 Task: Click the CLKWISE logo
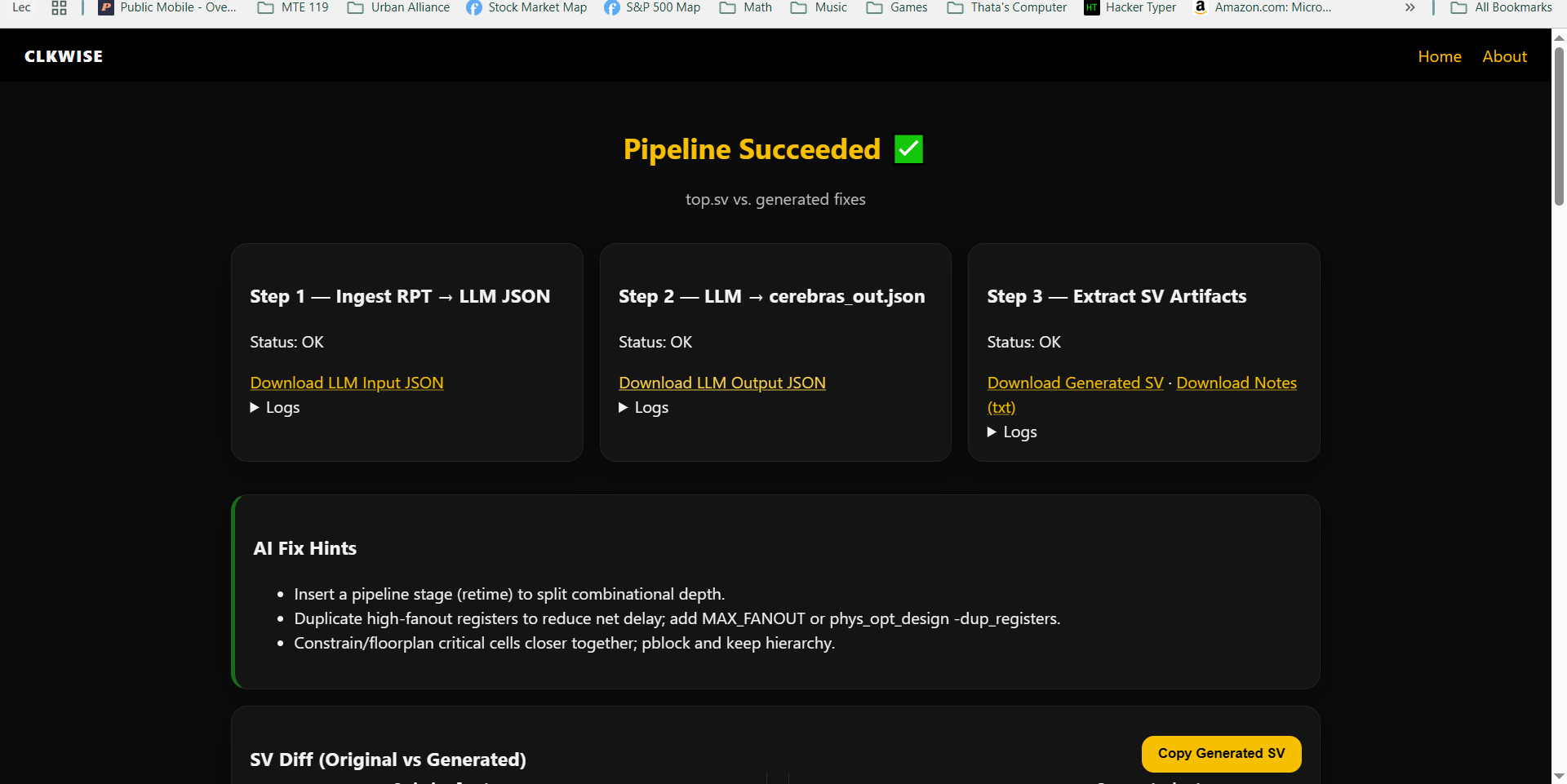tap(64, 56)
